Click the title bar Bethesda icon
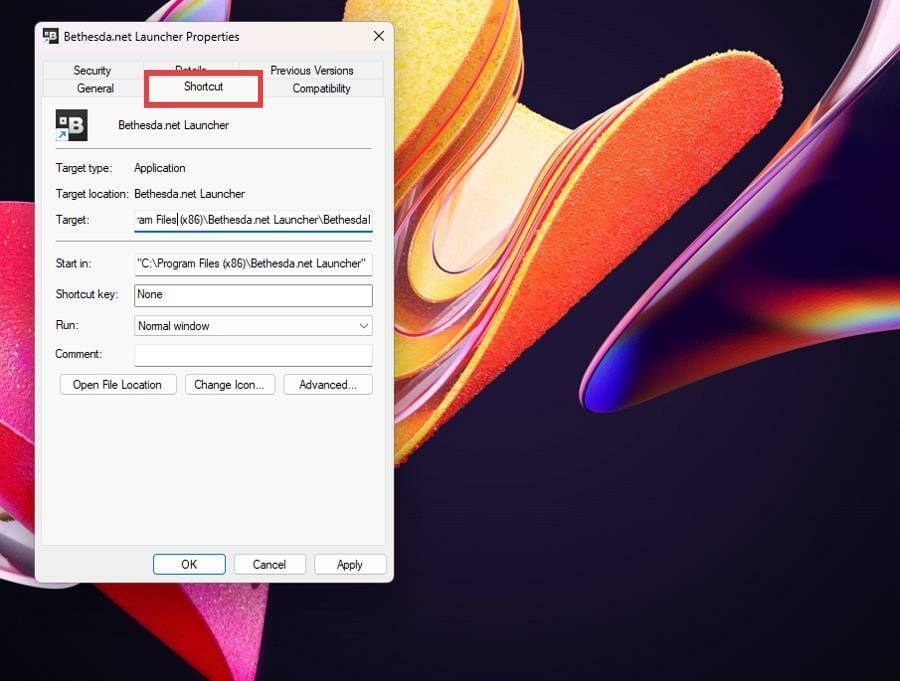Screen dimensions: 900x681 click(51, 36)
